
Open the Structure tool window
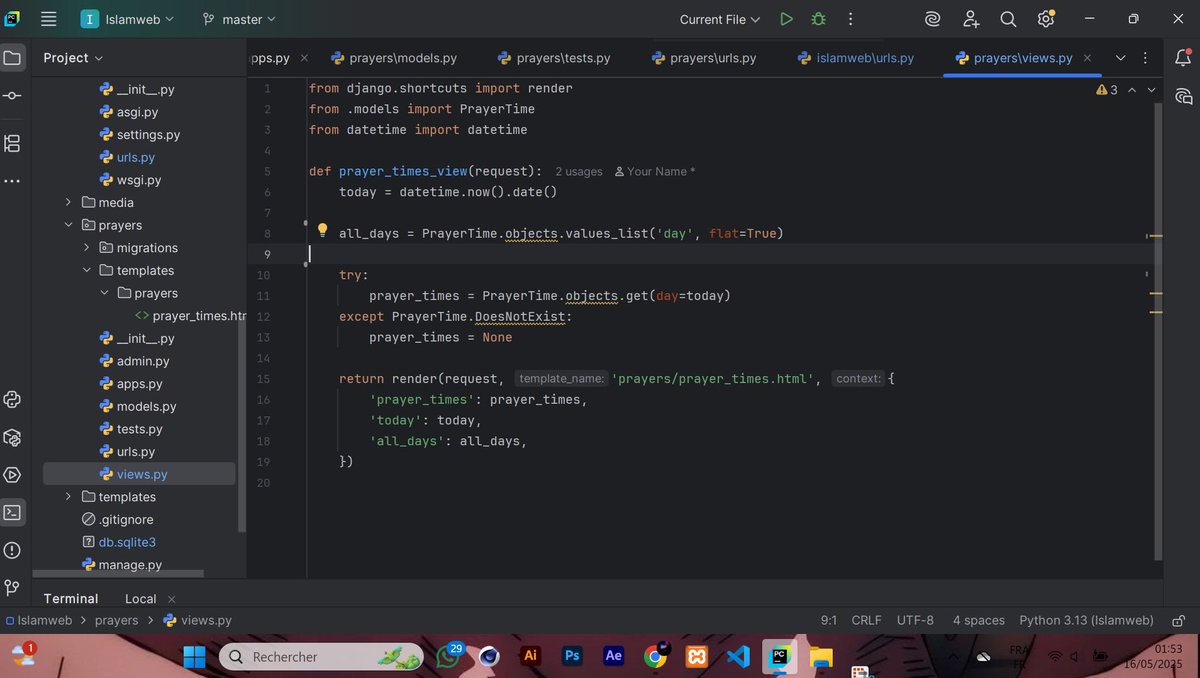click(12, 143)
